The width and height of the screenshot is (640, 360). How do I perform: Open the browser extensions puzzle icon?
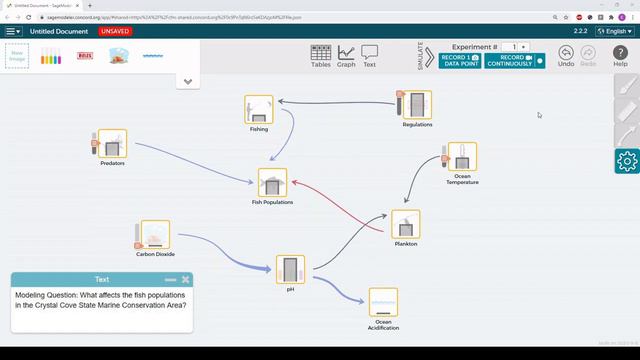(611, 18)
